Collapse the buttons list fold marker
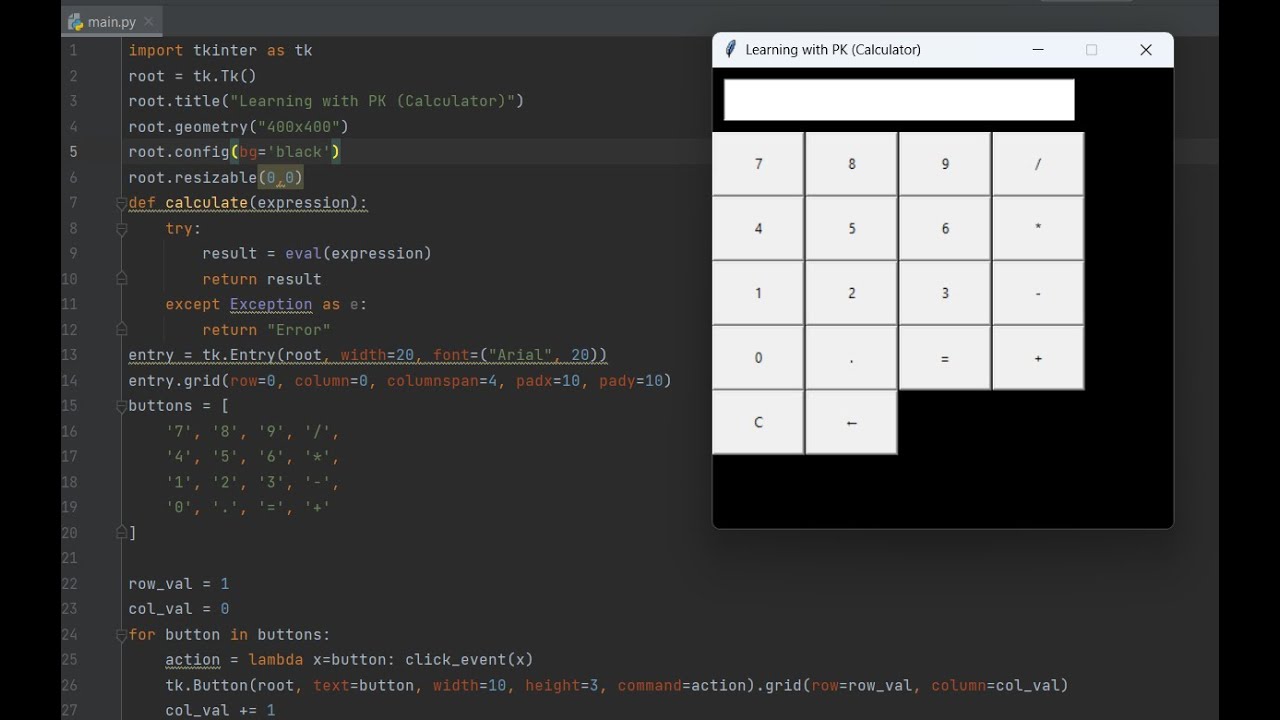The image size is (1280, 720). (121, 406)
